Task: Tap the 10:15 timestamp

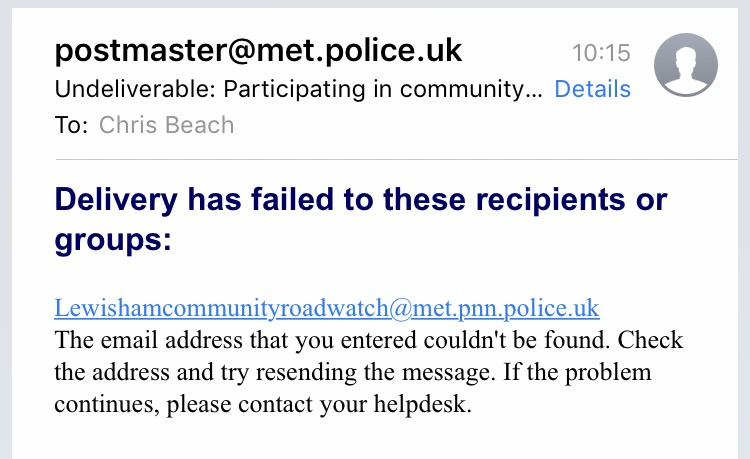Action: 602,52
